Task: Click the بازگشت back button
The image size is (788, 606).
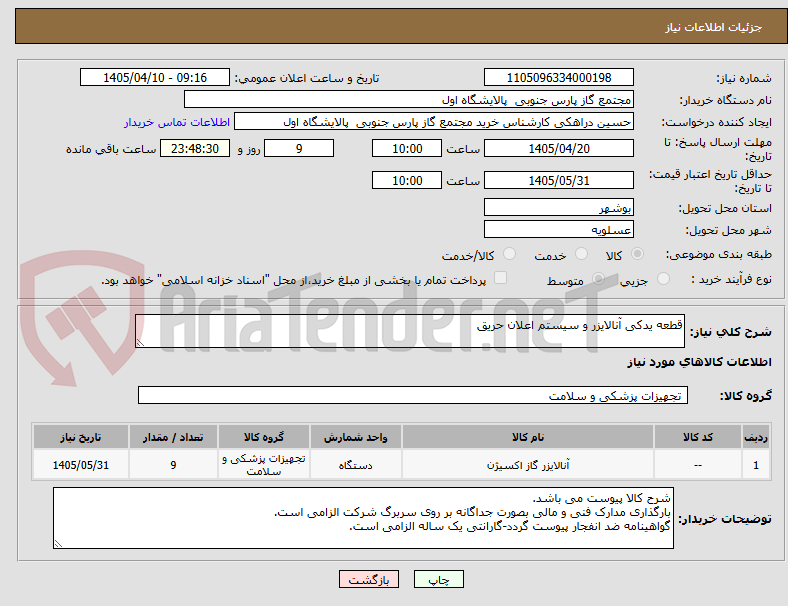Action: (369, 579)
